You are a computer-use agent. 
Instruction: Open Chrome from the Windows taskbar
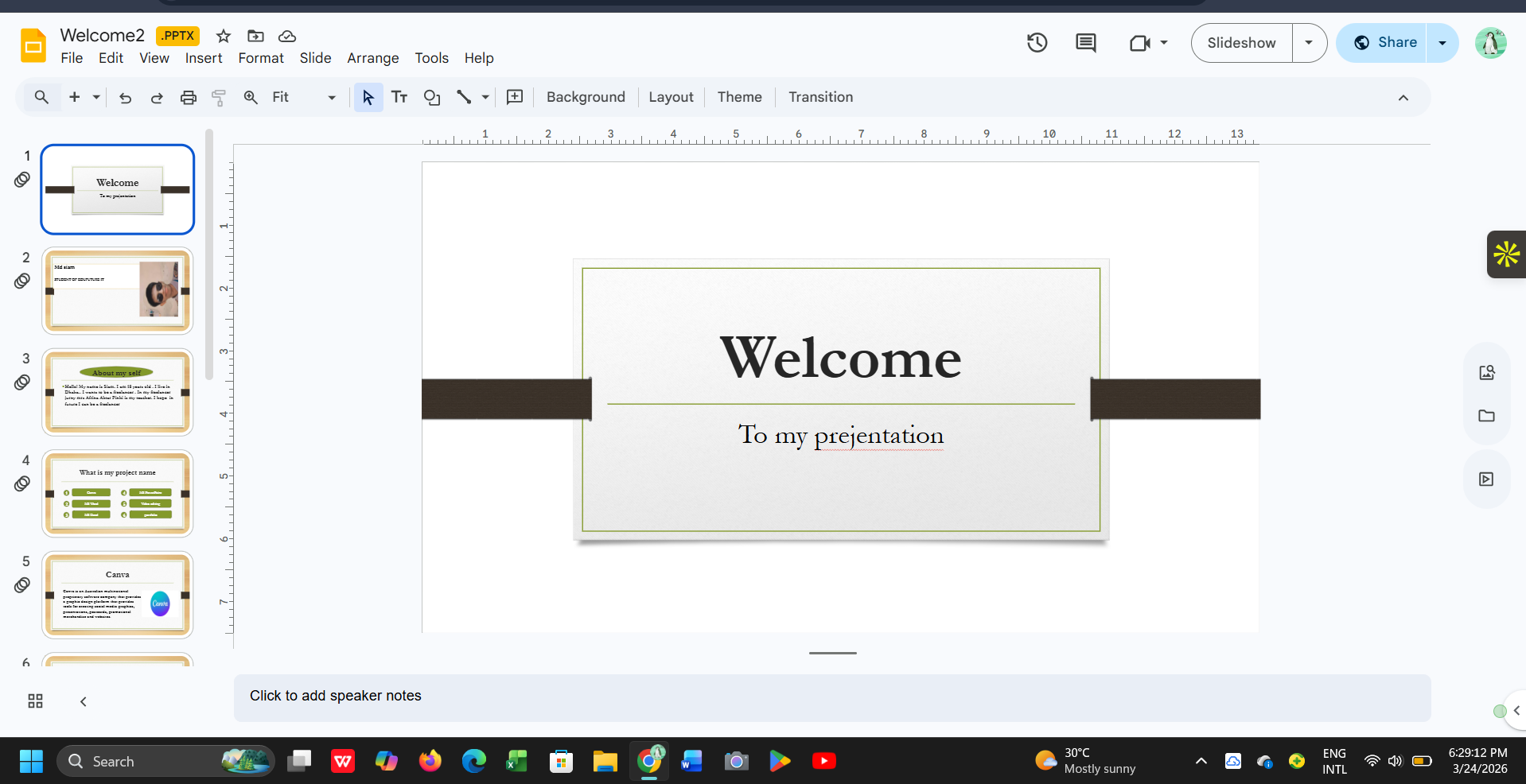tap(649, 761)
